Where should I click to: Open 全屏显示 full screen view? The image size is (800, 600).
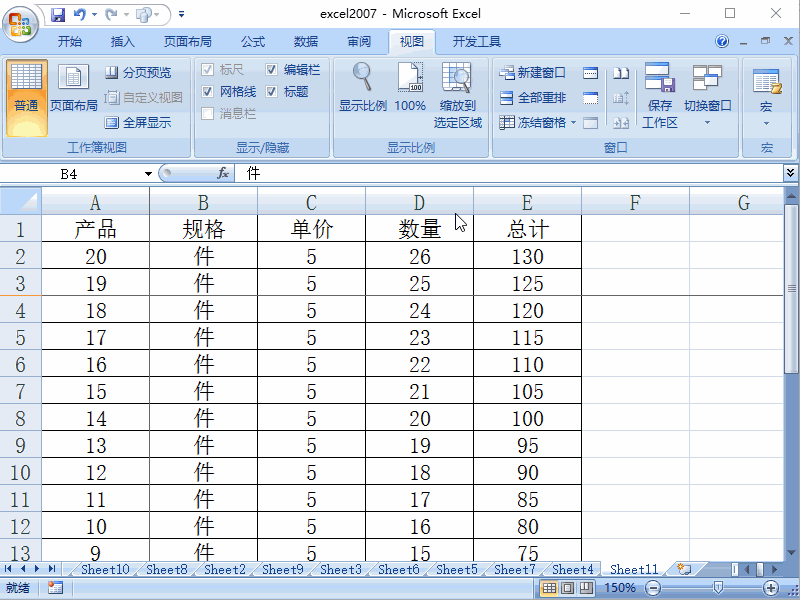[x=113, y=122]
